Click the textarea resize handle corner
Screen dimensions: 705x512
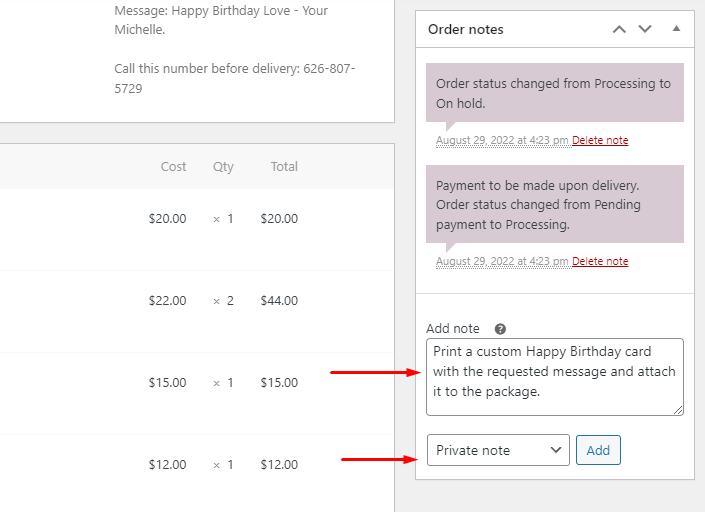[x=679, y=410]
